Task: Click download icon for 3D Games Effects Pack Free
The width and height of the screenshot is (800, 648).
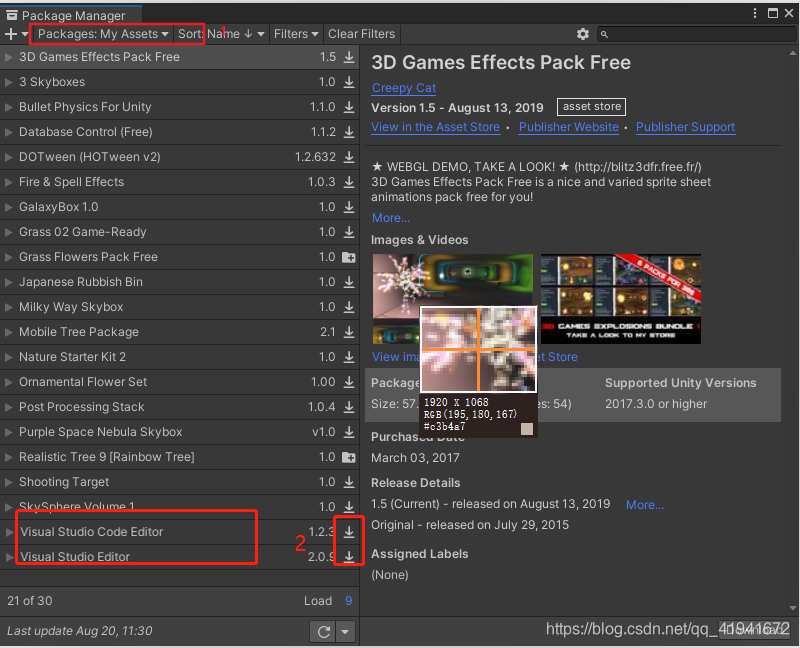Action: (x=349, y=57)
